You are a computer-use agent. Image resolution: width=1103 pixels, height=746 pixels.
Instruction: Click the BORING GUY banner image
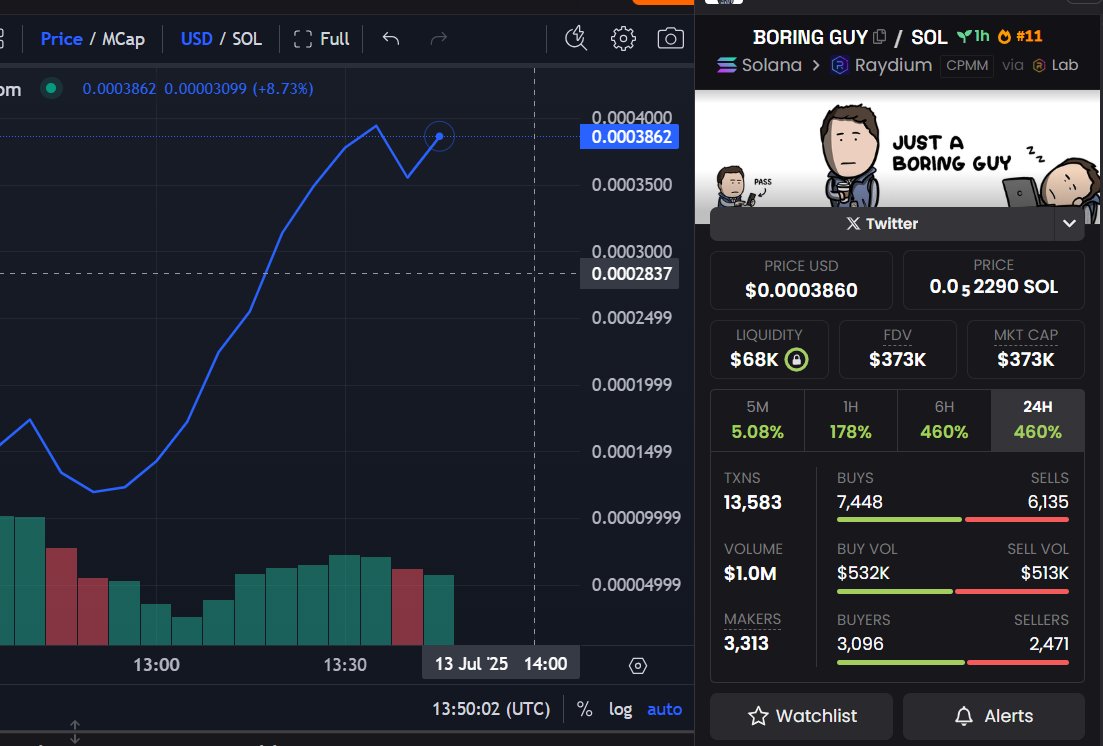click(x=897, y=148)
